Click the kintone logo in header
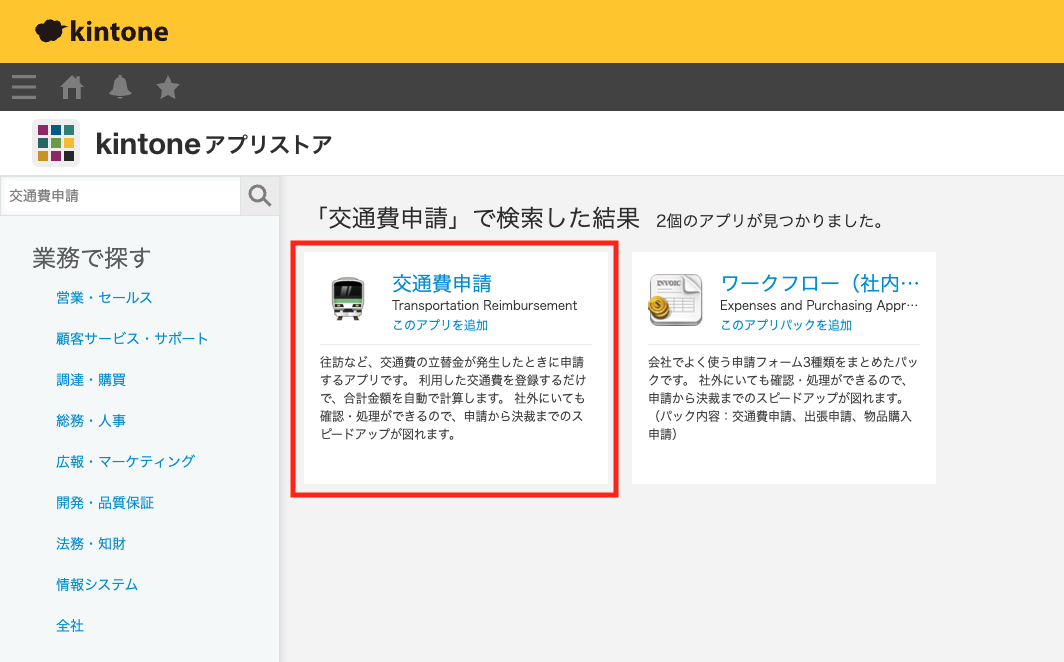The width and height of the screenshot is (1064, 662). point(102,31)
